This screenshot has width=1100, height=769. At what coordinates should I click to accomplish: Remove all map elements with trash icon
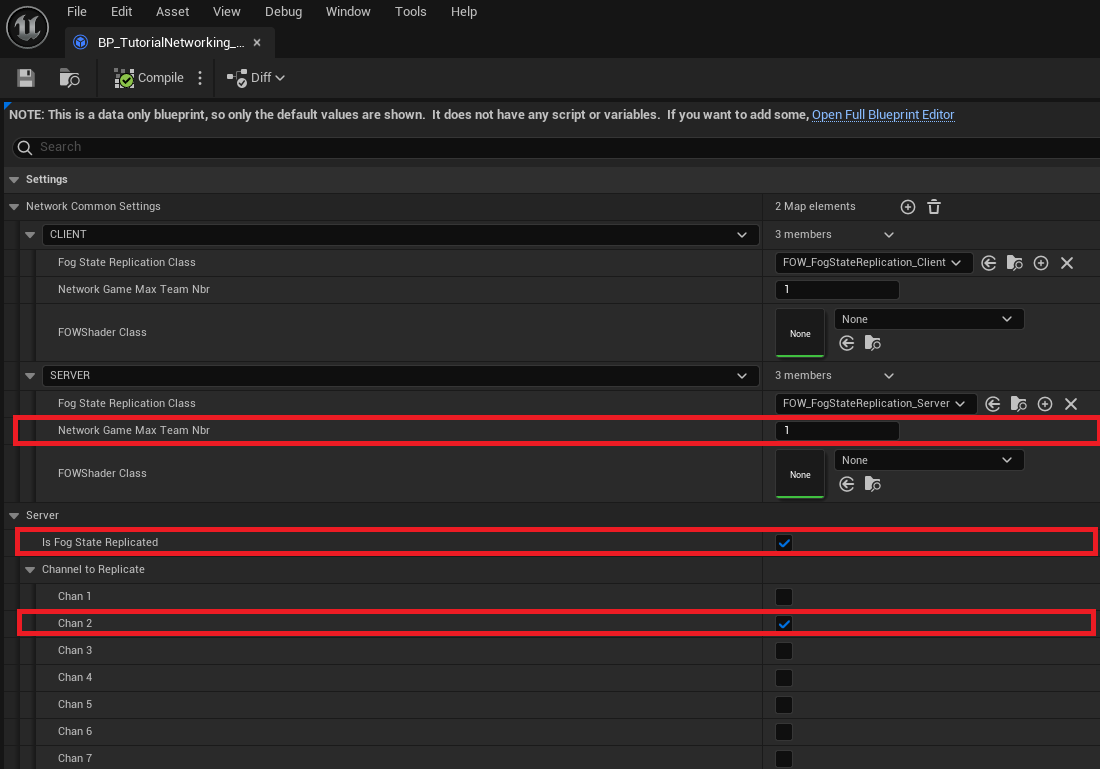[934, 207]
